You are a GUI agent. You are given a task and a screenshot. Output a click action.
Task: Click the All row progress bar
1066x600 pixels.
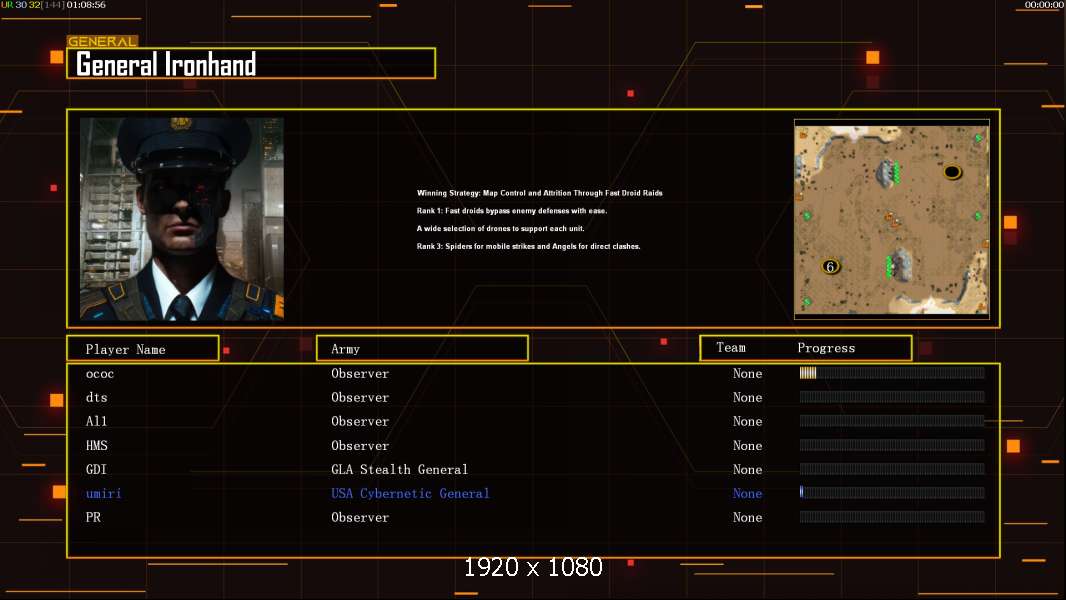[892, 421]
